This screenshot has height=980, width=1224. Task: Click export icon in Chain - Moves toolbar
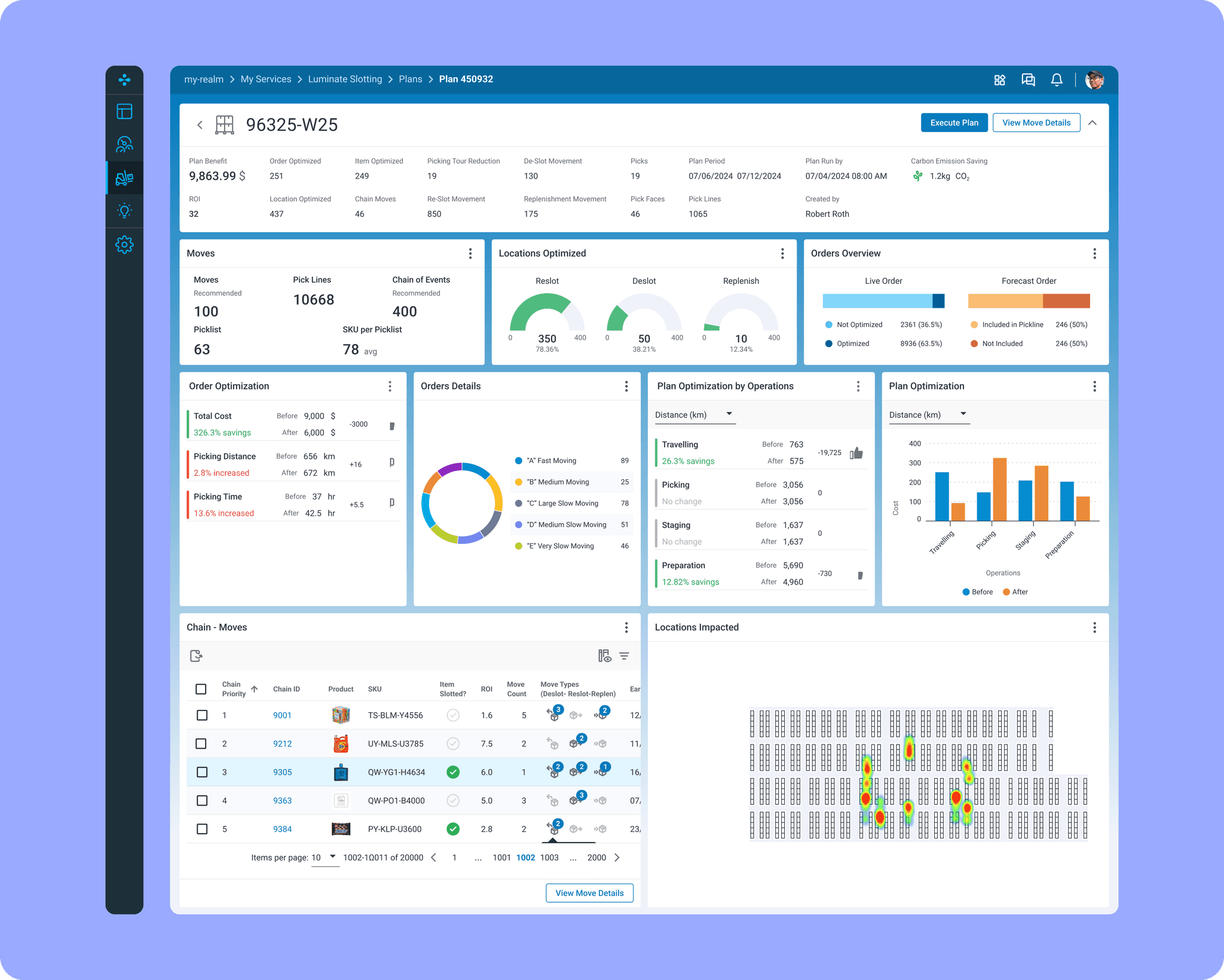click(196, 656)
